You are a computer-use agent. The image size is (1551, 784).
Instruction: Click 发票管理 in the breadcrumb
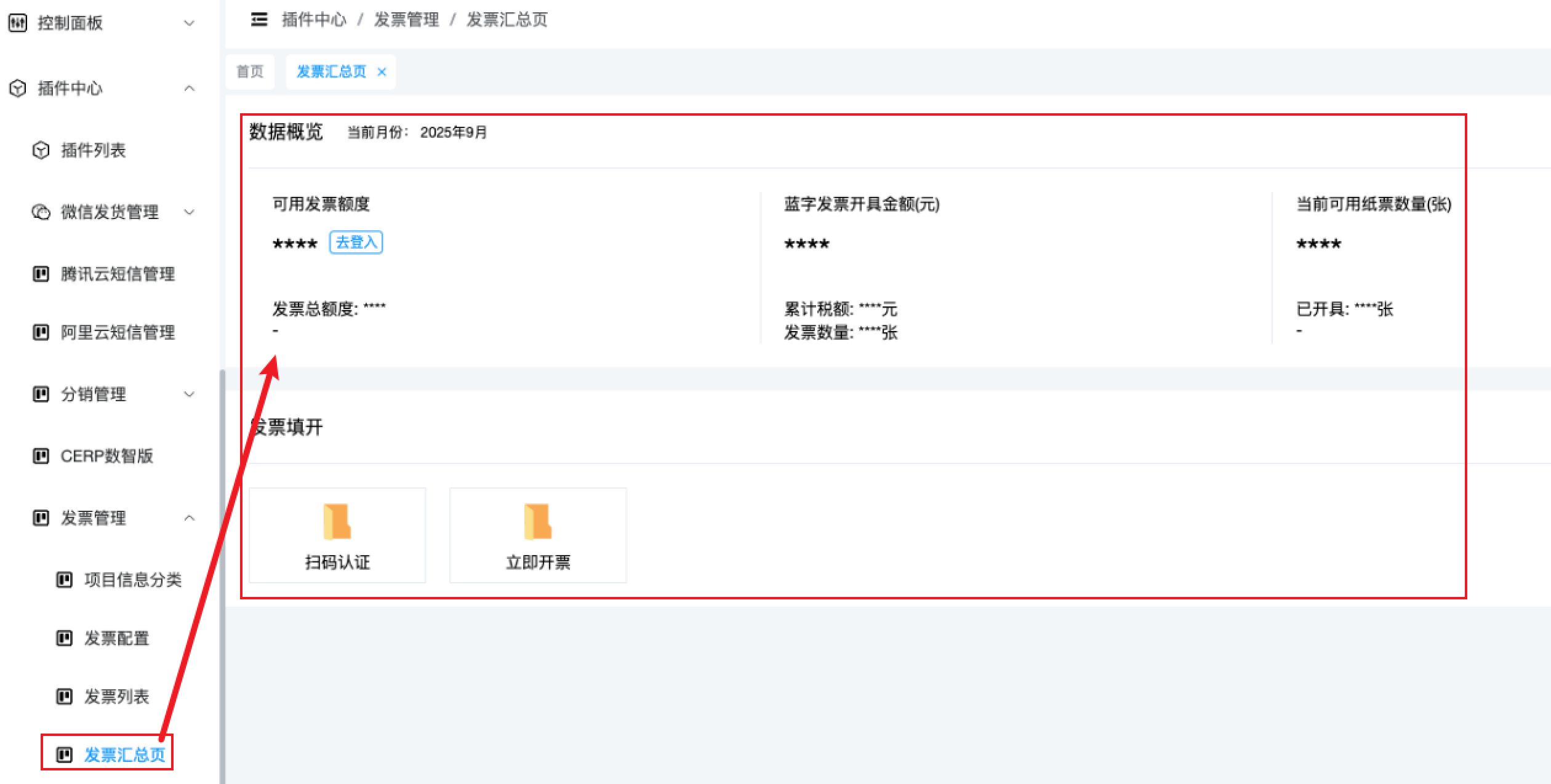tap(406, 20)
